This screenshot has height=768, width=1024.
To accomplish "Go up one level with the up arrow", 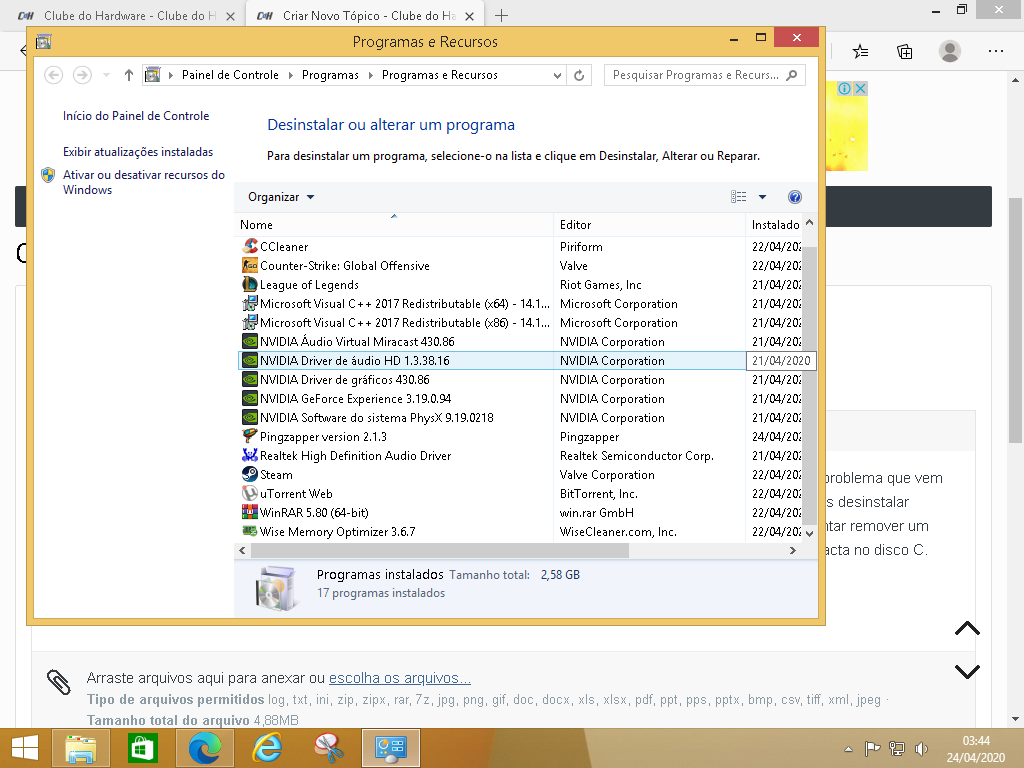I will 129,75.
